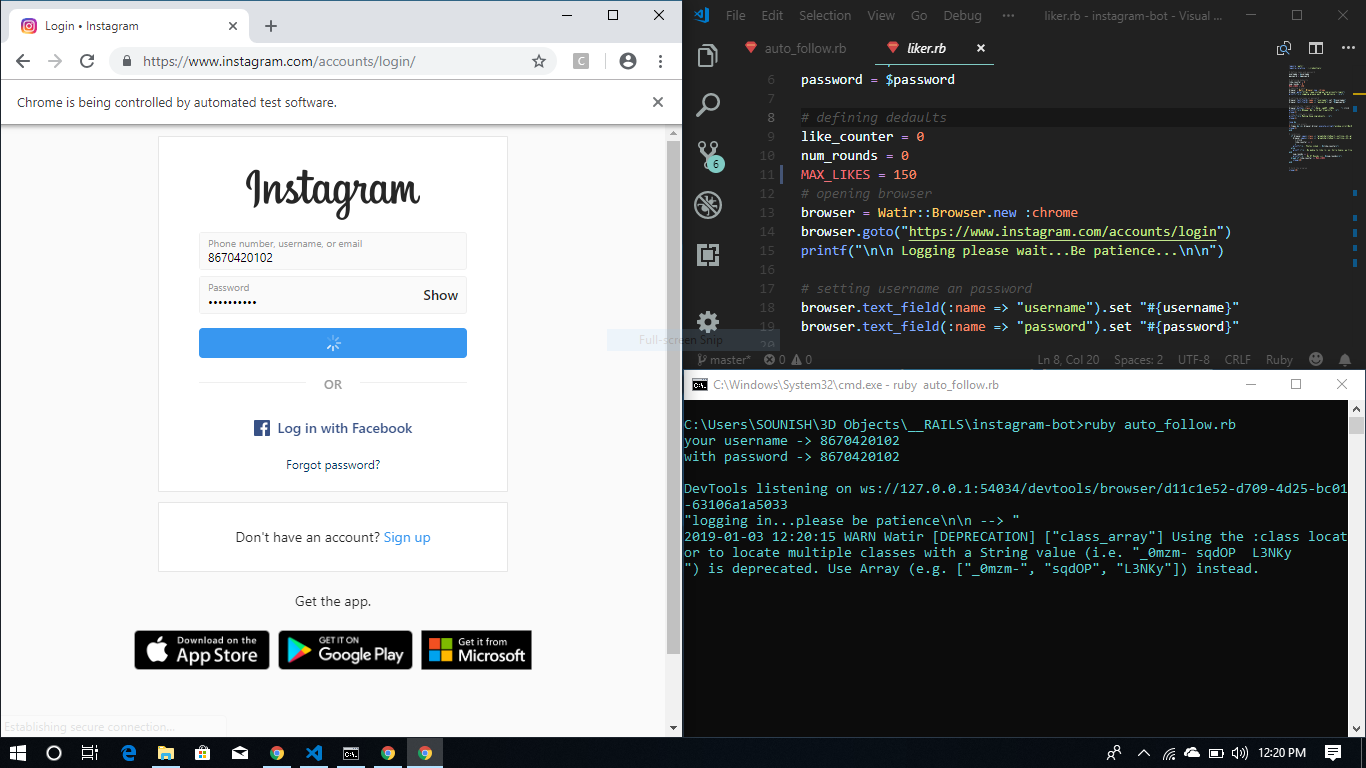Click the cmd.exe title bar icon

(700, 384)
